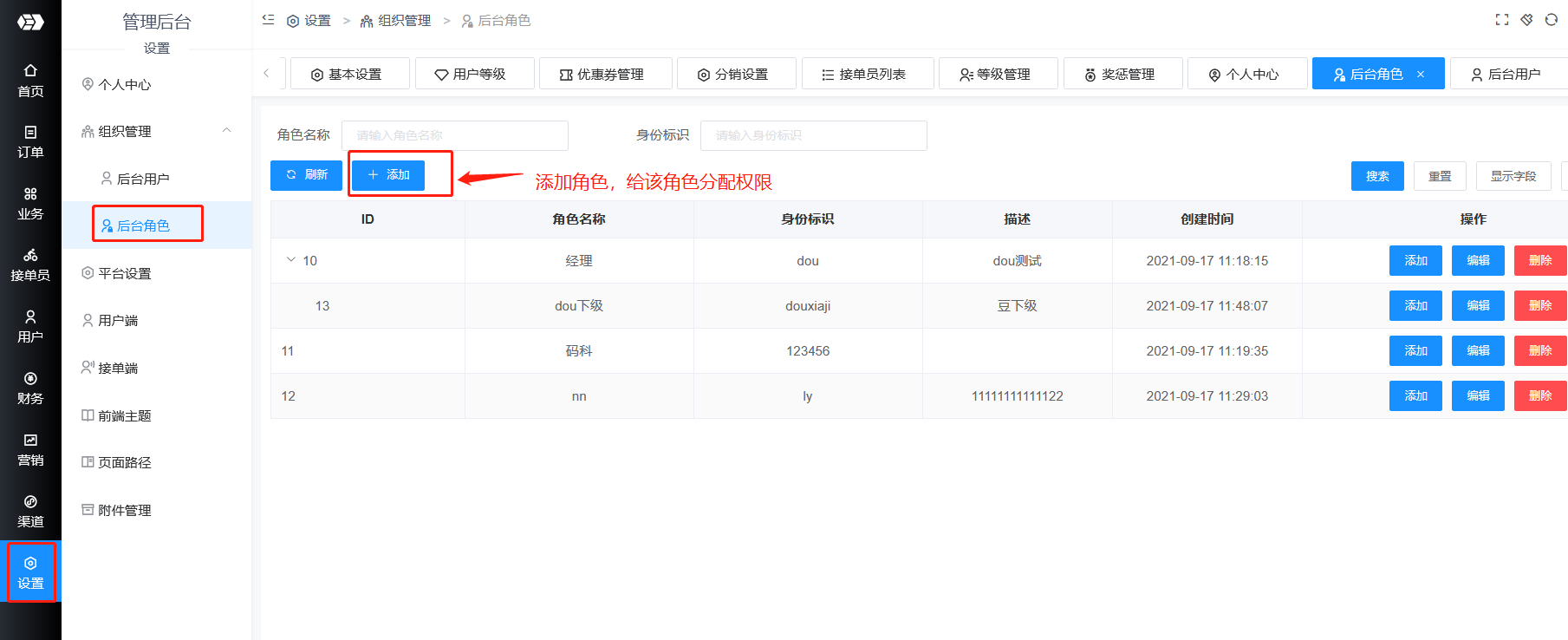The image size is (1568, 640).
Task: Switch to the 优惠券管理 tab
Action: click(x=604, y=74)
